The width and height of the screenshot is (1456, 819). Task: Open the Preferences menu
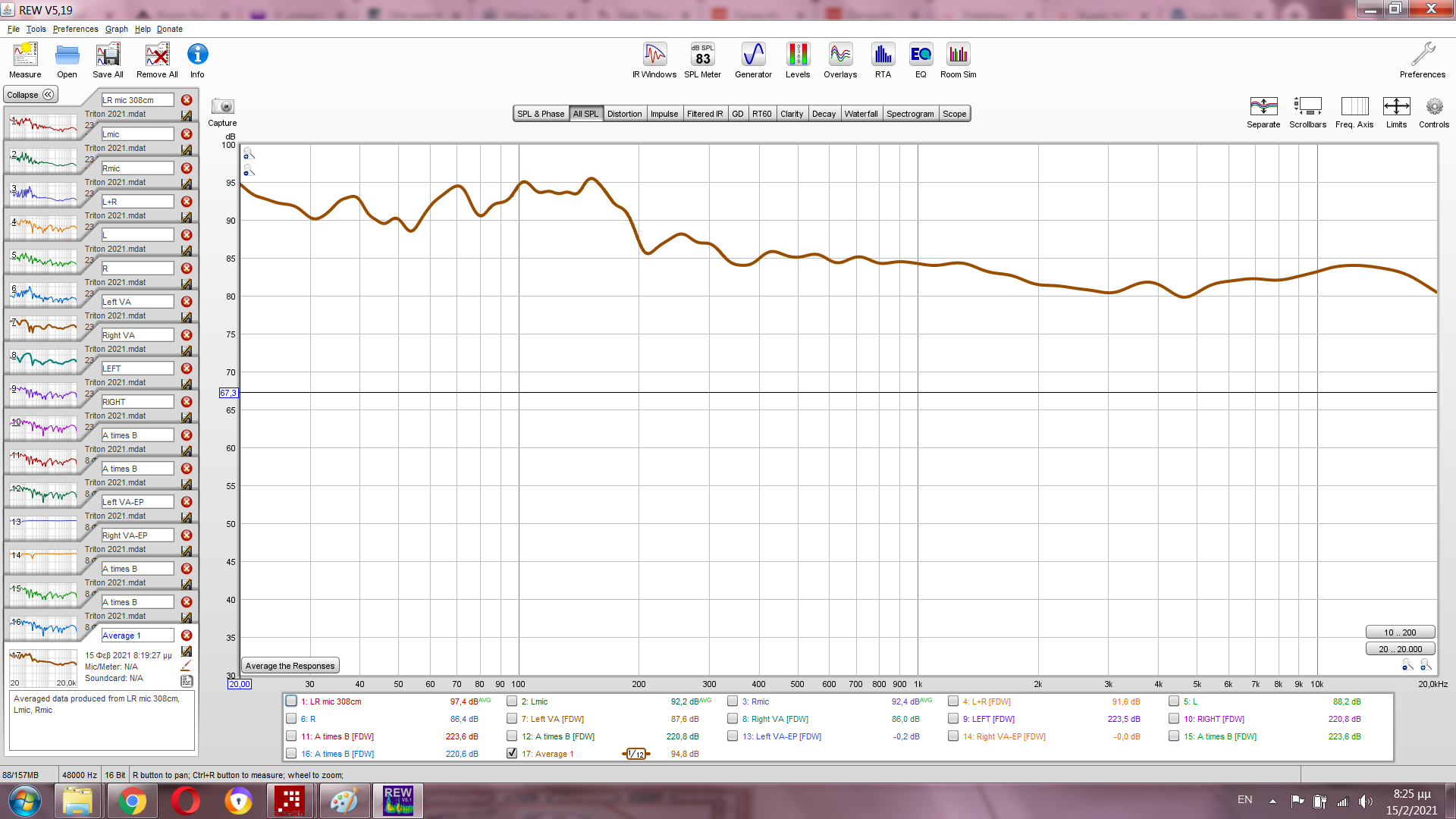pyautogui.click(x=75, y=29)
